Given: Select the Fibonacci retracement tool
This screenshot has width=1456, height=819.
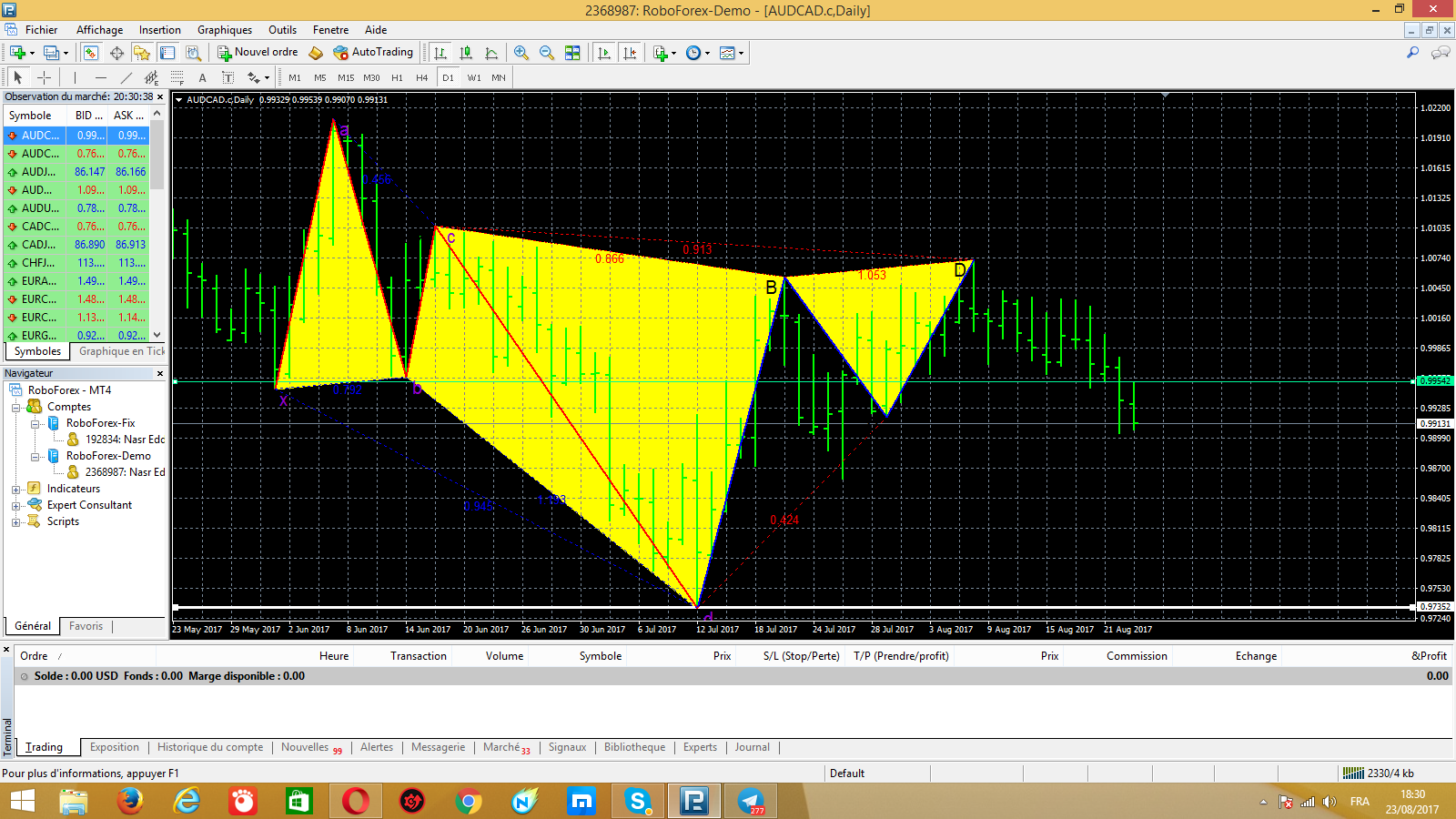Looking at the screenshot, I should click(x=177, y=78).
